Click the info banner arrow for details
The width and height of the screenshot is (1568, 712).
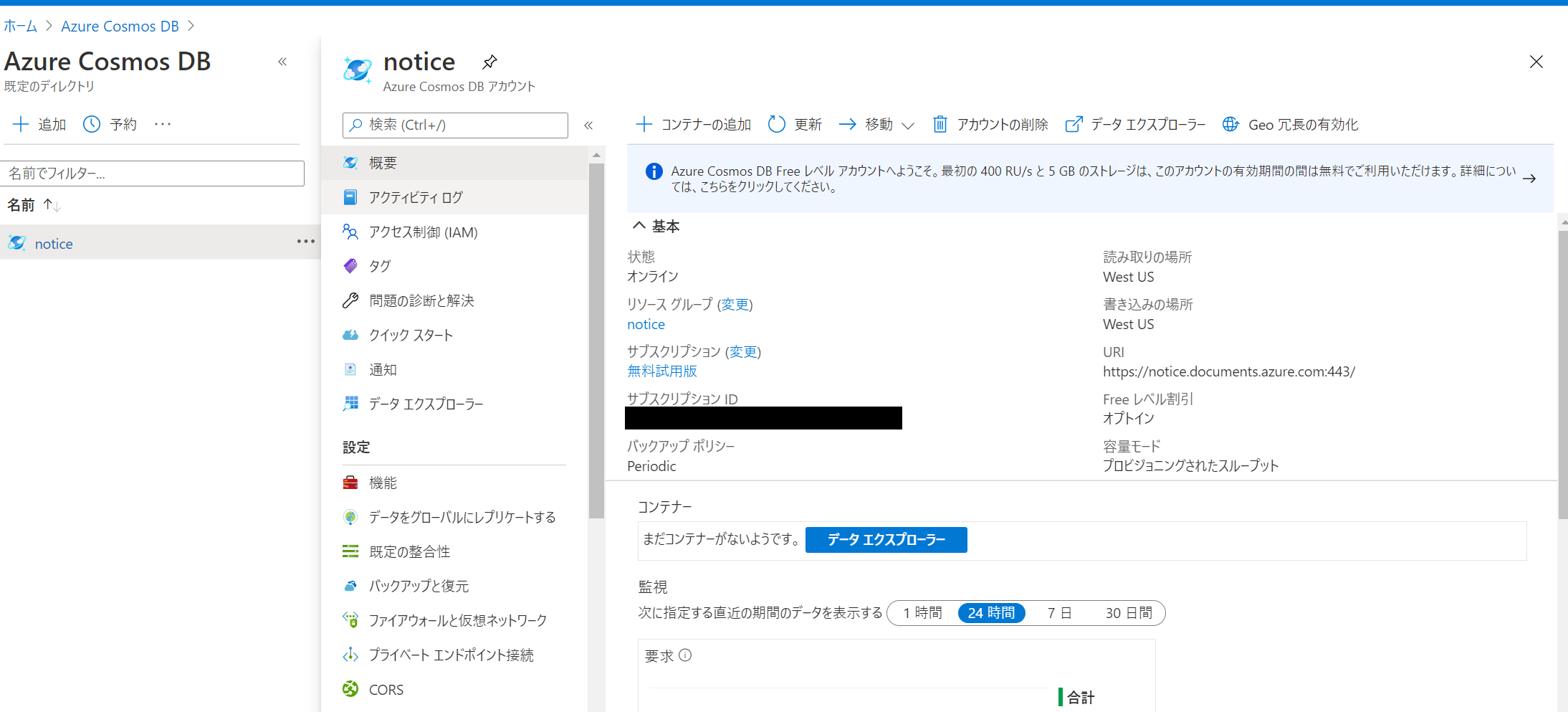[1529, 179]
